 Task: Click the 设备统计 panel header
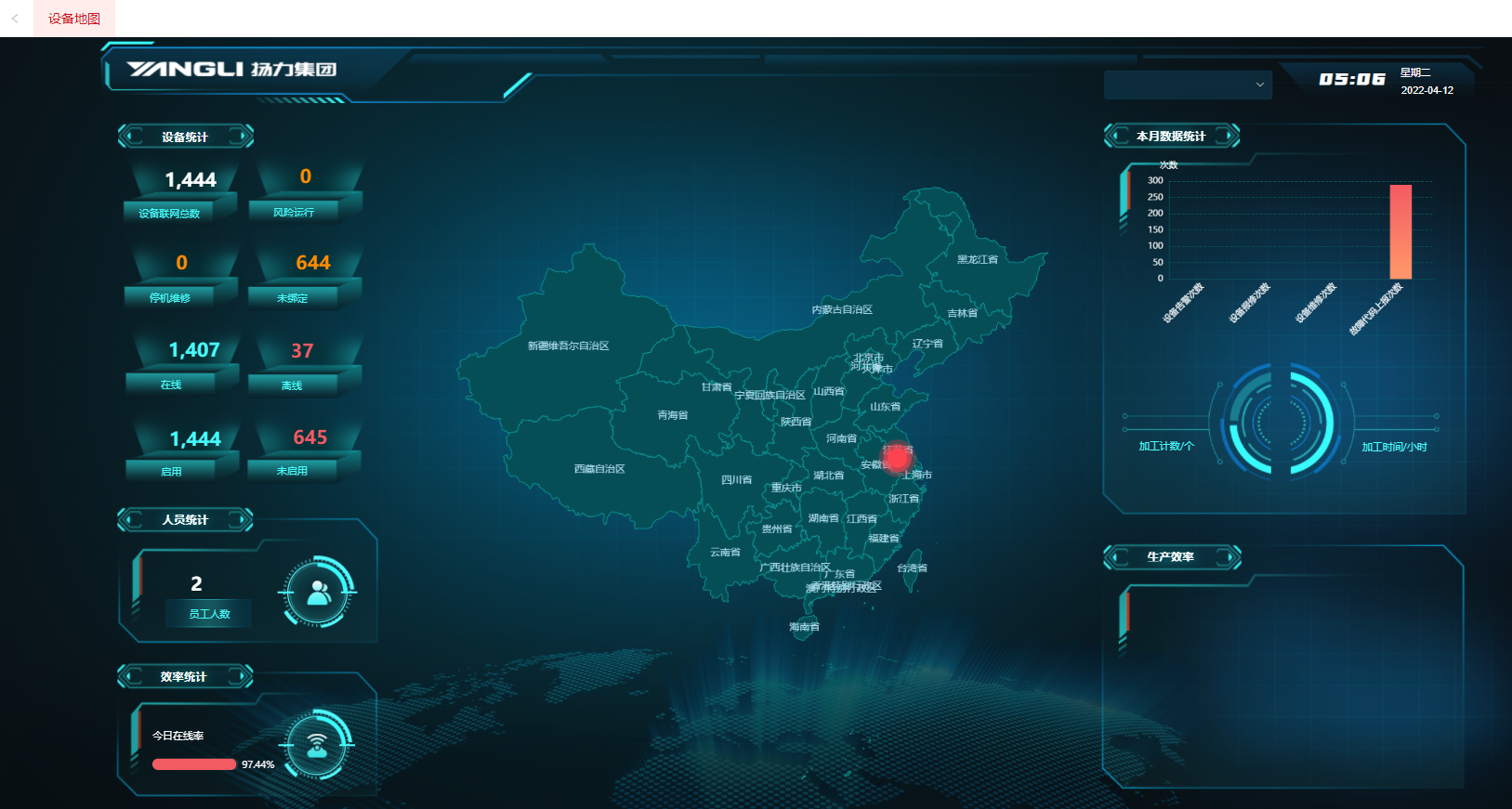pos(186,137)
